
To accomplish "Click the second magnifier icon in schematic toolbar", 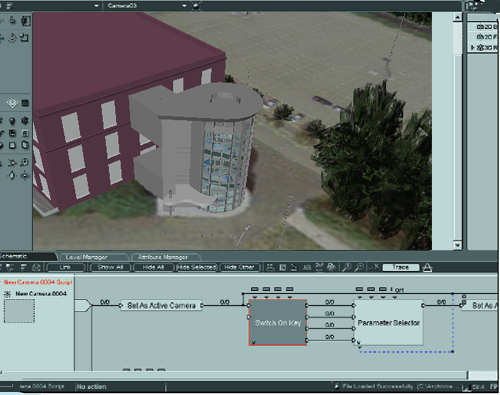I will coord(359,267).
